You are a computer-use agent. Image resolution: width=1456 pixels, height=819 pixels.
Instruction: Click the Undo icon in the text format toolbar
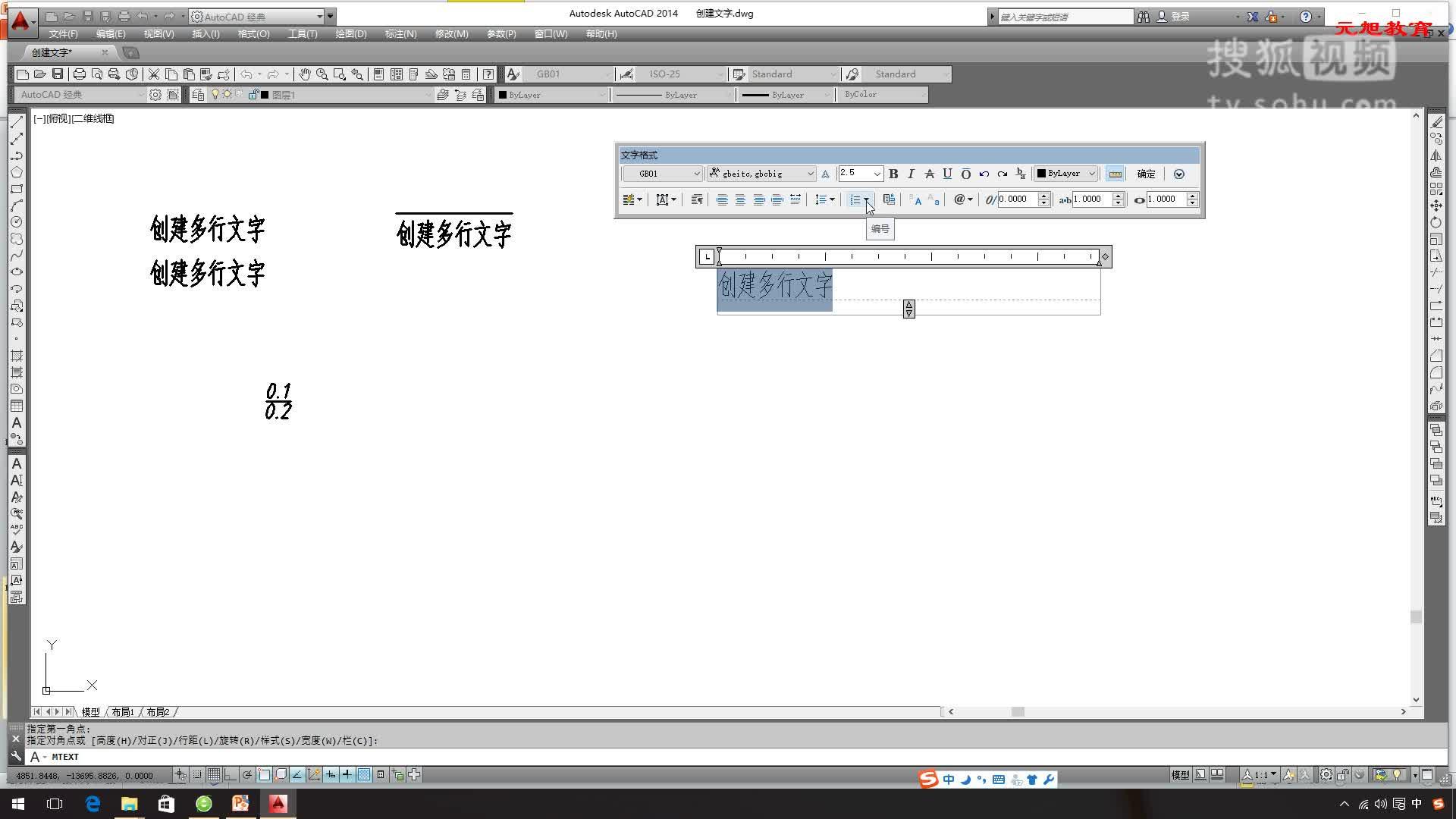coord(984,174)
